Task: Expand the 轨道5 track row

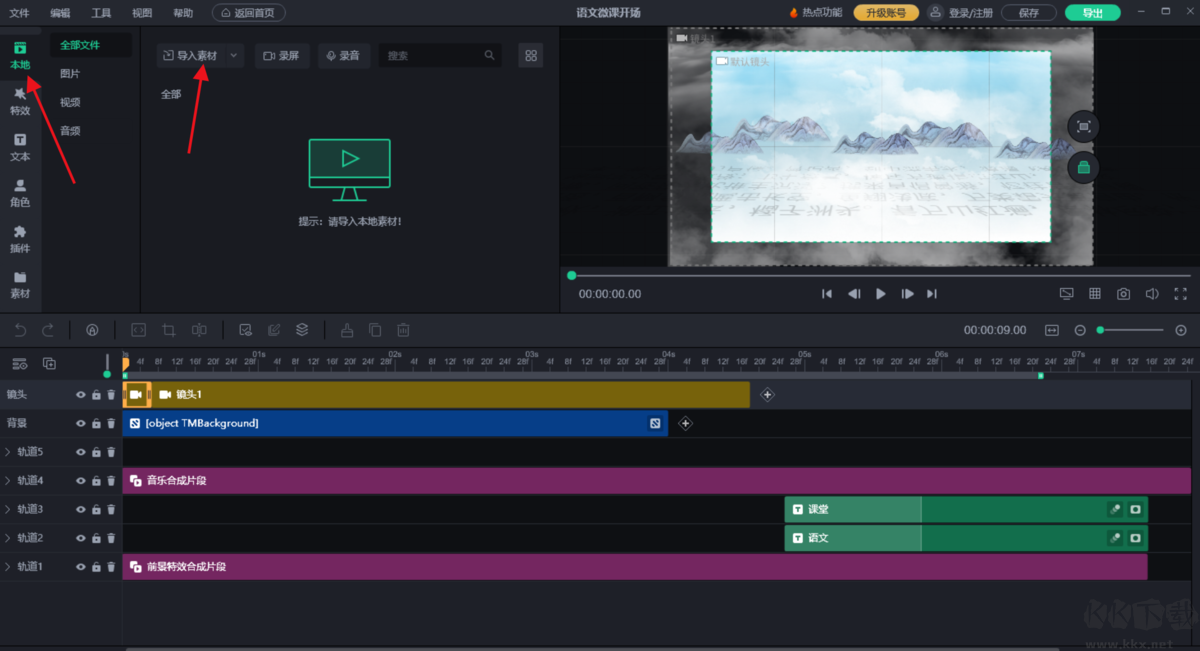Action: [8, 452]
